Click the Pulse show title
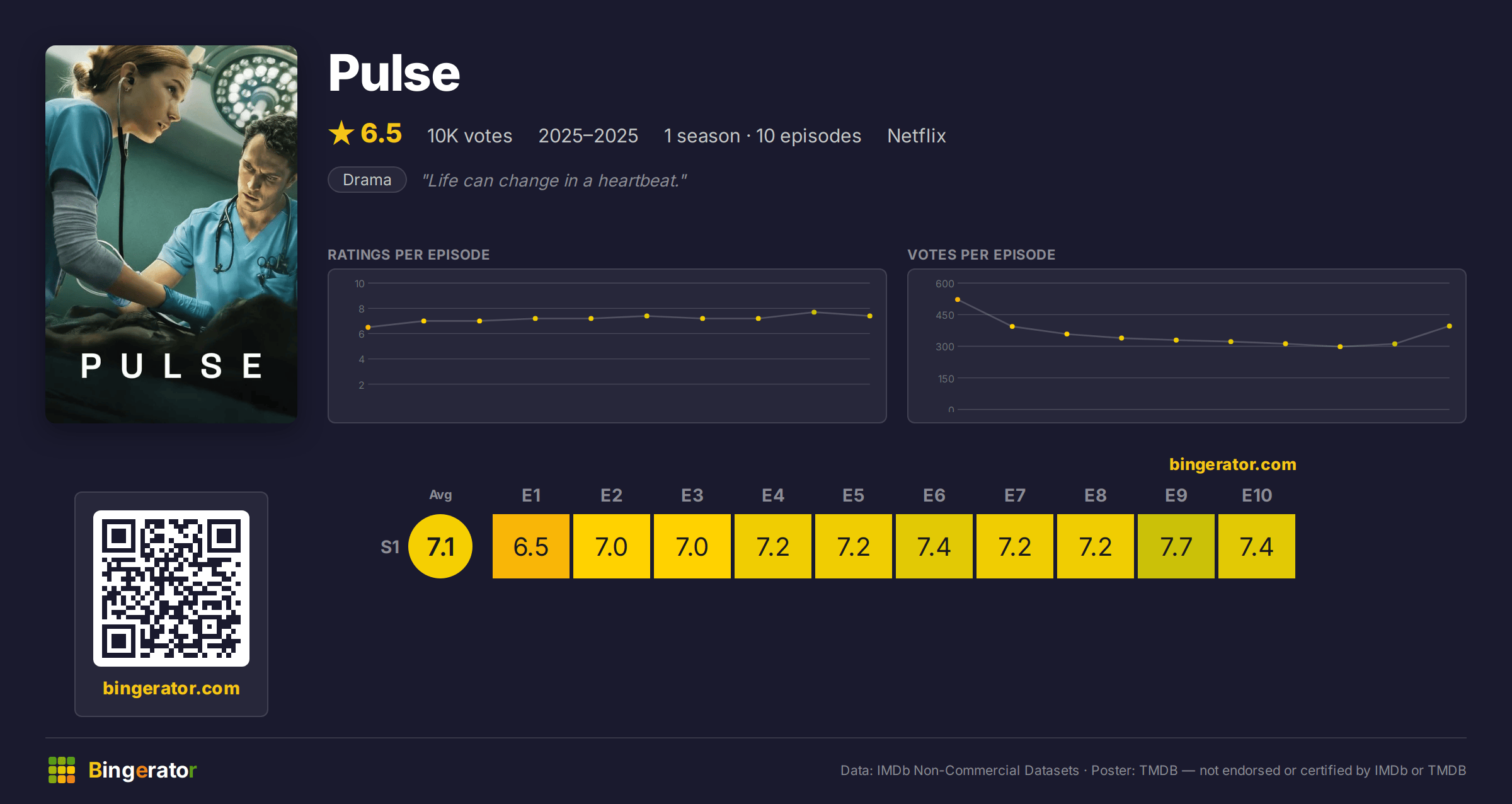Viewport: 1512px width, 804px height. [394, 73]
